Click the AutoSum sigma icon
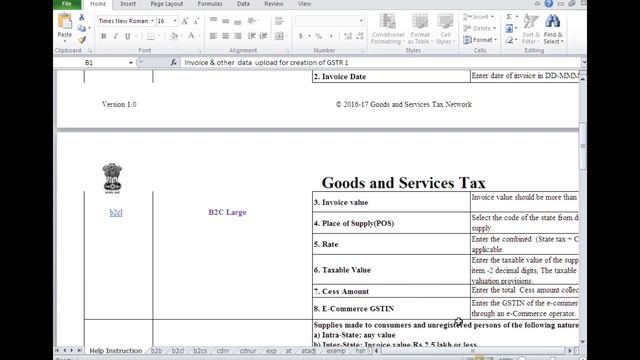 pos(509,17)
